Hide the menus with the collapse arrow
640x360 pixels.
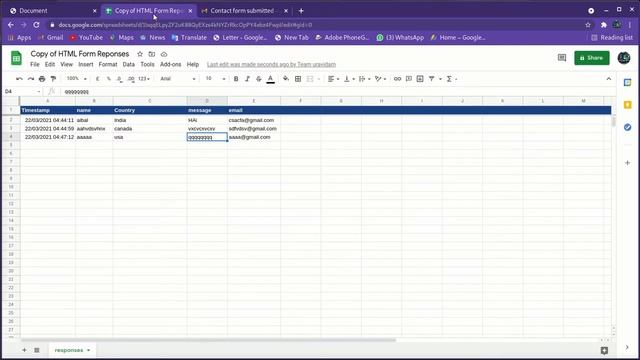point(609,79)
